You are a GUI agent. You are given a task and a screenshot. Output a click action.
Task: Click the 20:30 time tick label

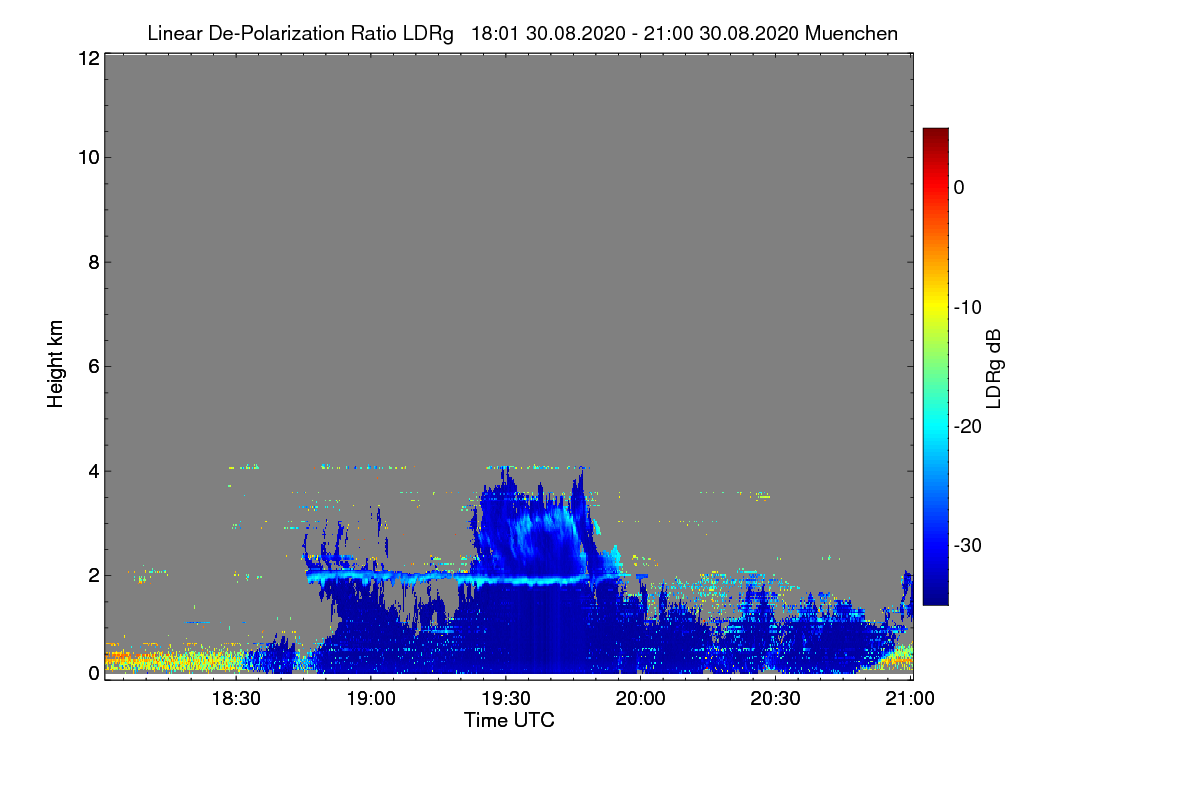point(775,698)
